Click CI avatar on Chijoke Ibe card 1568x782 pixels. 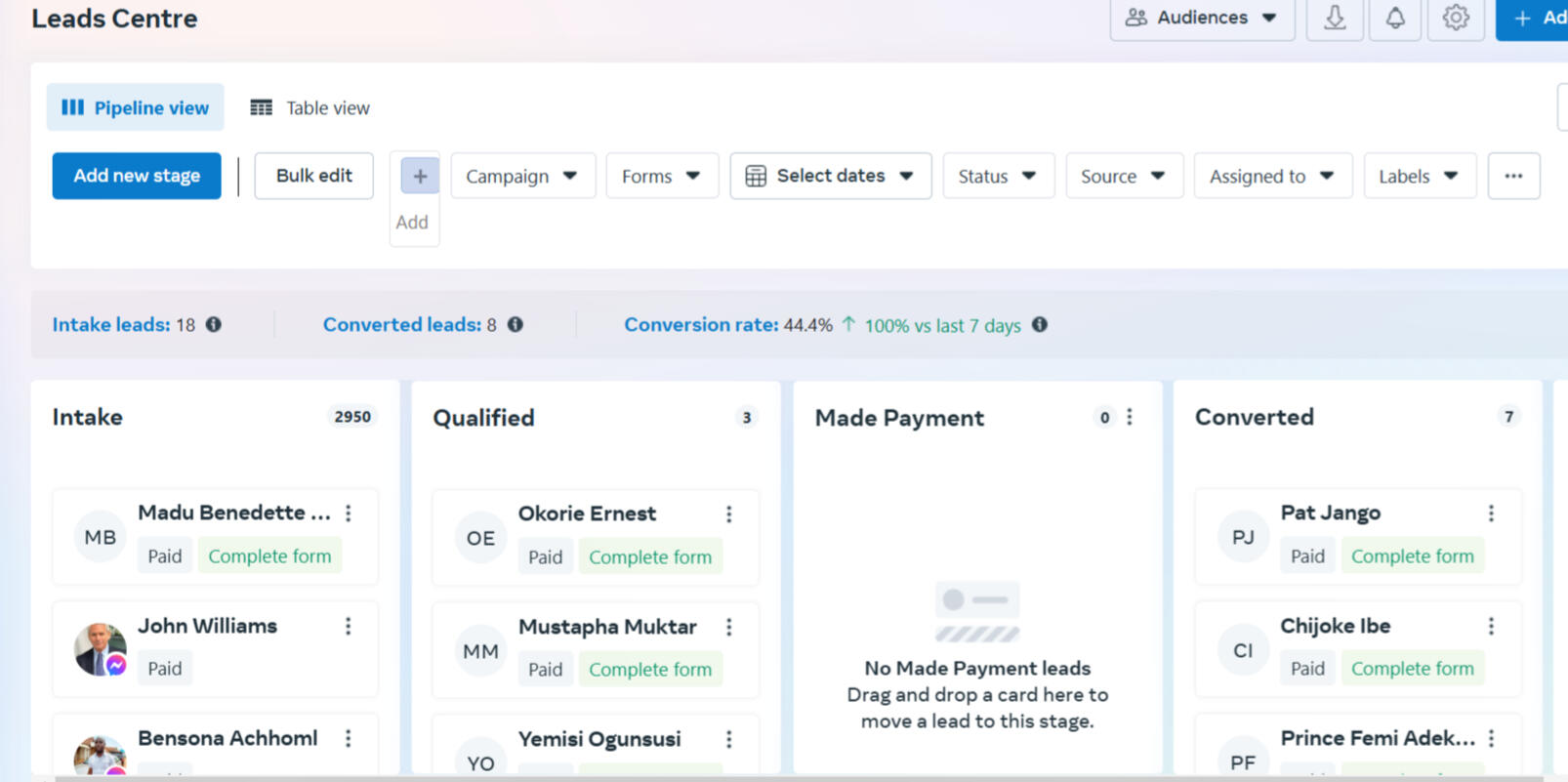click(1243, 650)
